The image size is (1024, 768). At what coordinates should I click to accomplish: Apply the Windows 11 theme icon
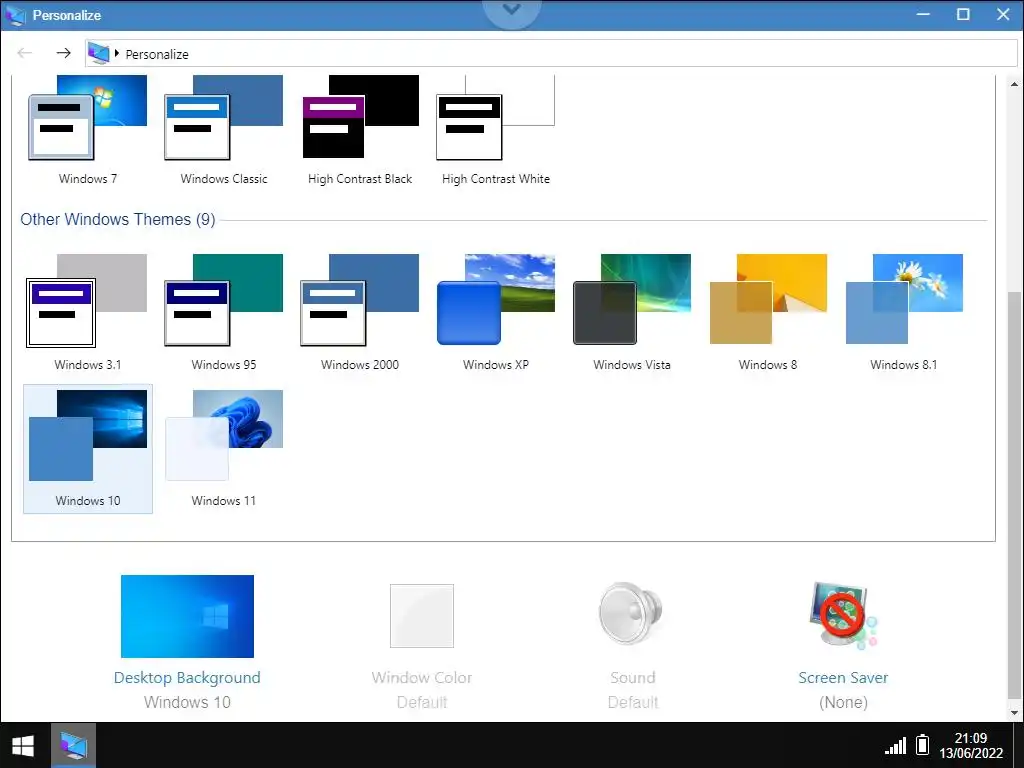(x=223, y=436)
